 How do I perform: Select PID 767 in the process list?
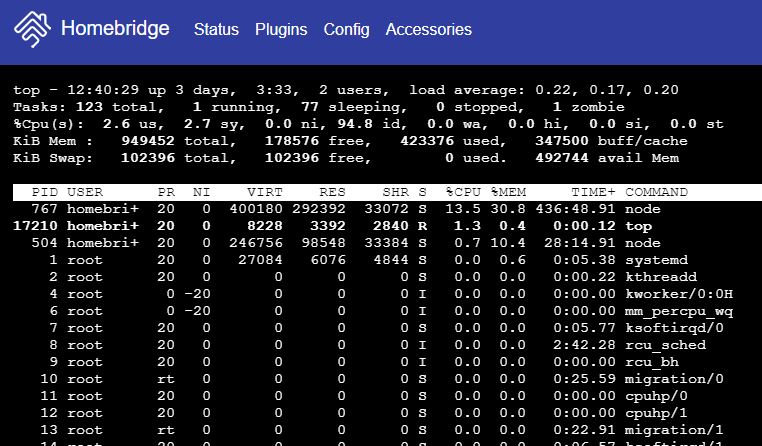45,209
